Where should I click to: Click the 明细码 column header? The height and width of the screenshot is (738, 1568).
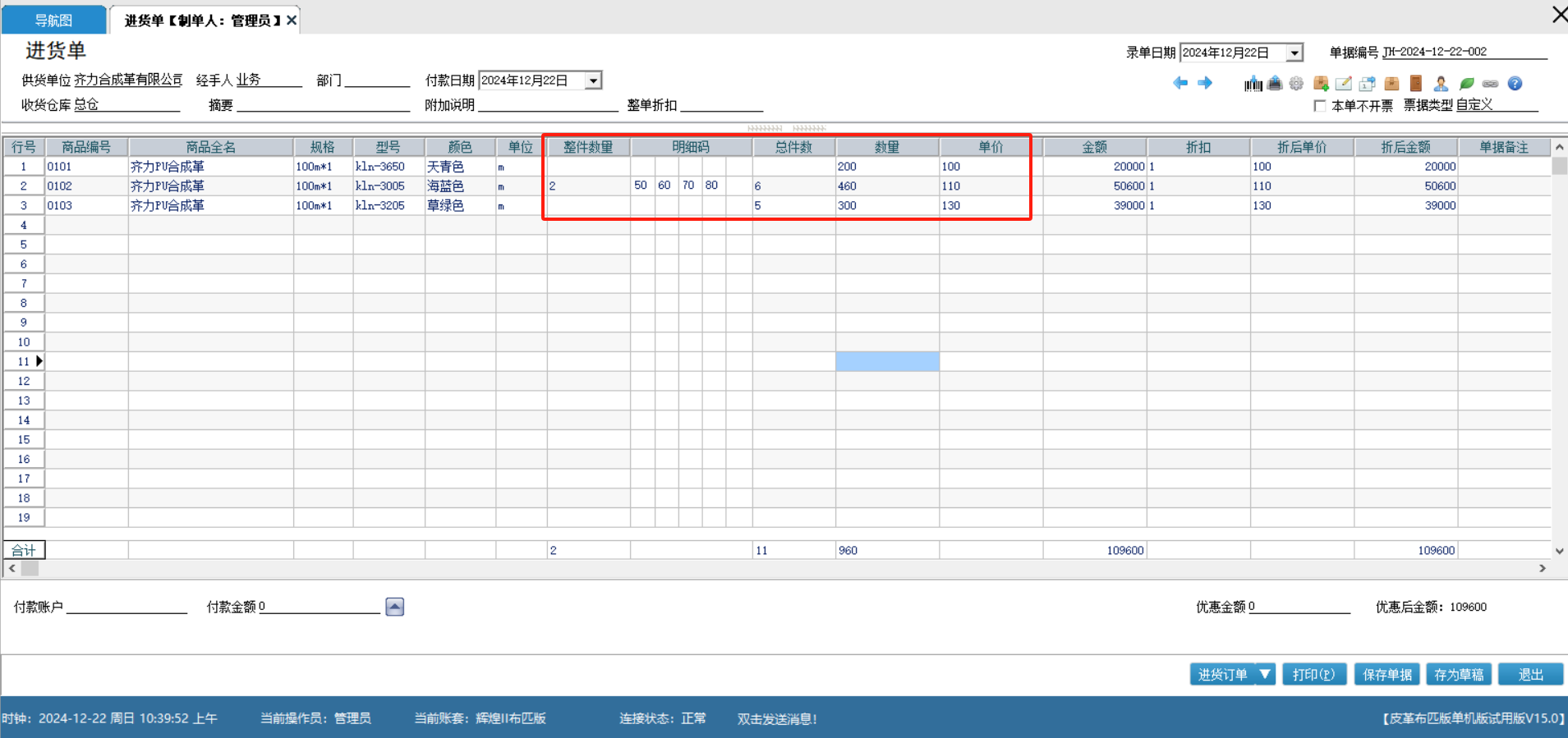pos(691,147)
